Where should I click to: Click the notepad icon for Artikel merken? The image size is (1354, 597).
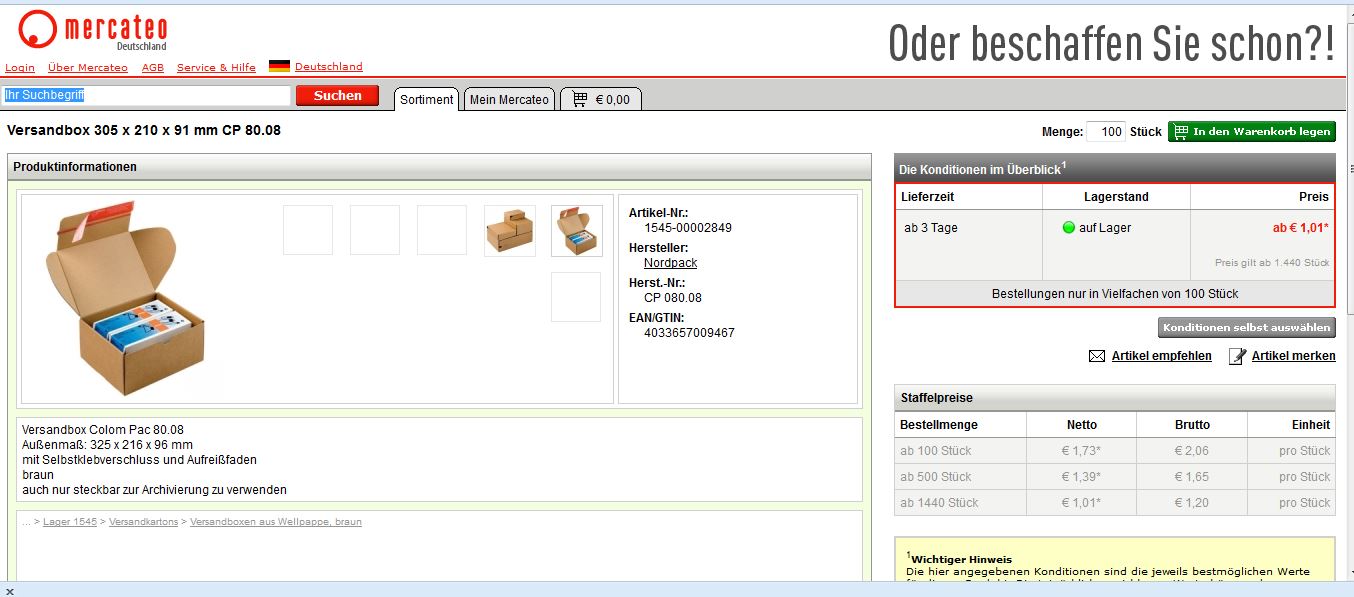click(1237, 356)
